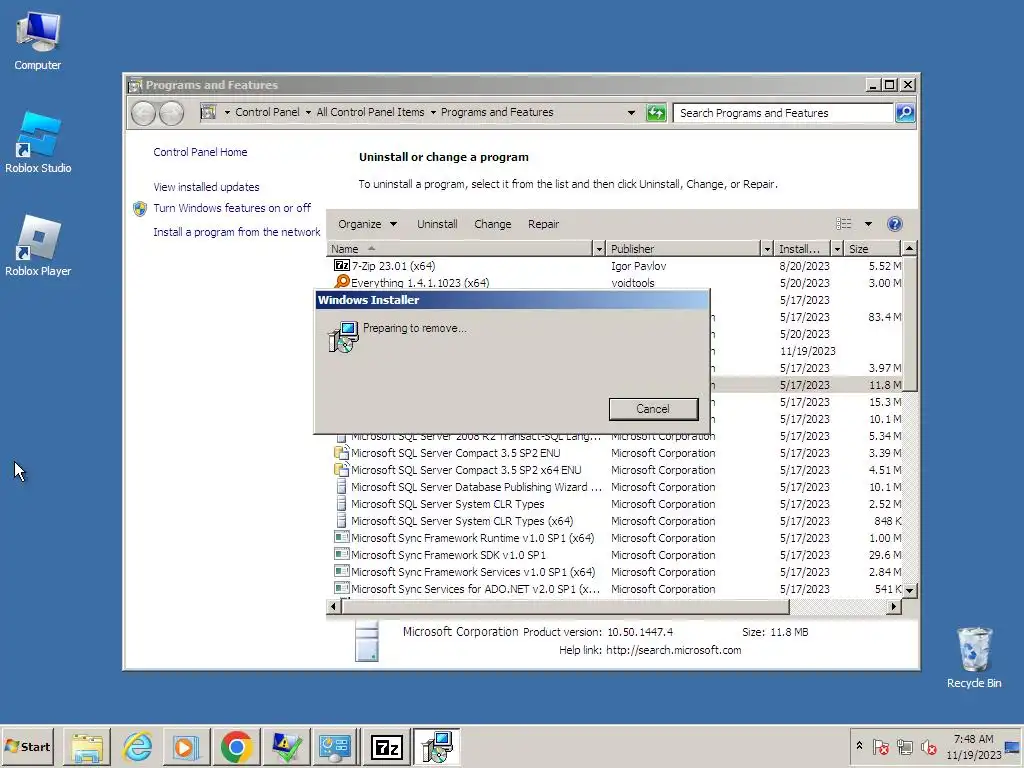Click the network tray icon

coord(904,746)
